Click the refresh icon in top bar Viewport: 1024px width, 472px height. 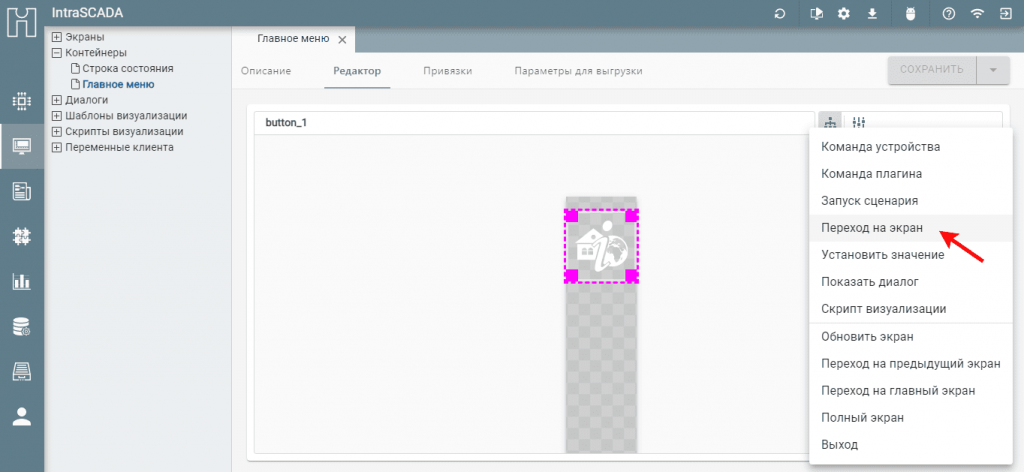tap(780, 14)
